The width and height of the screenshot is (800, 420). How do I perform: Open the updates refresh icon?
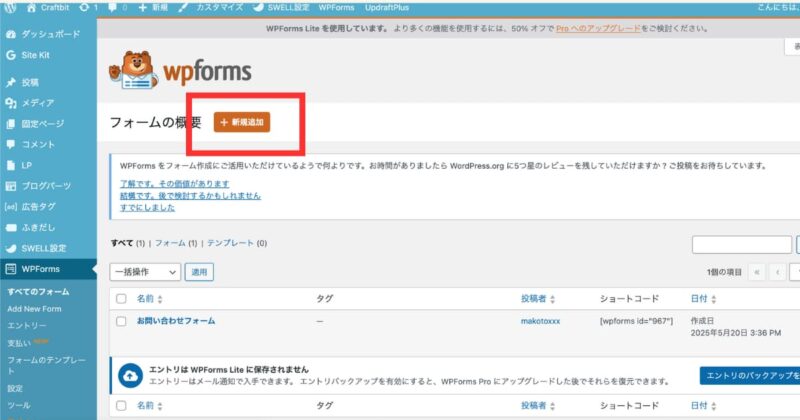tap(84, 8)
